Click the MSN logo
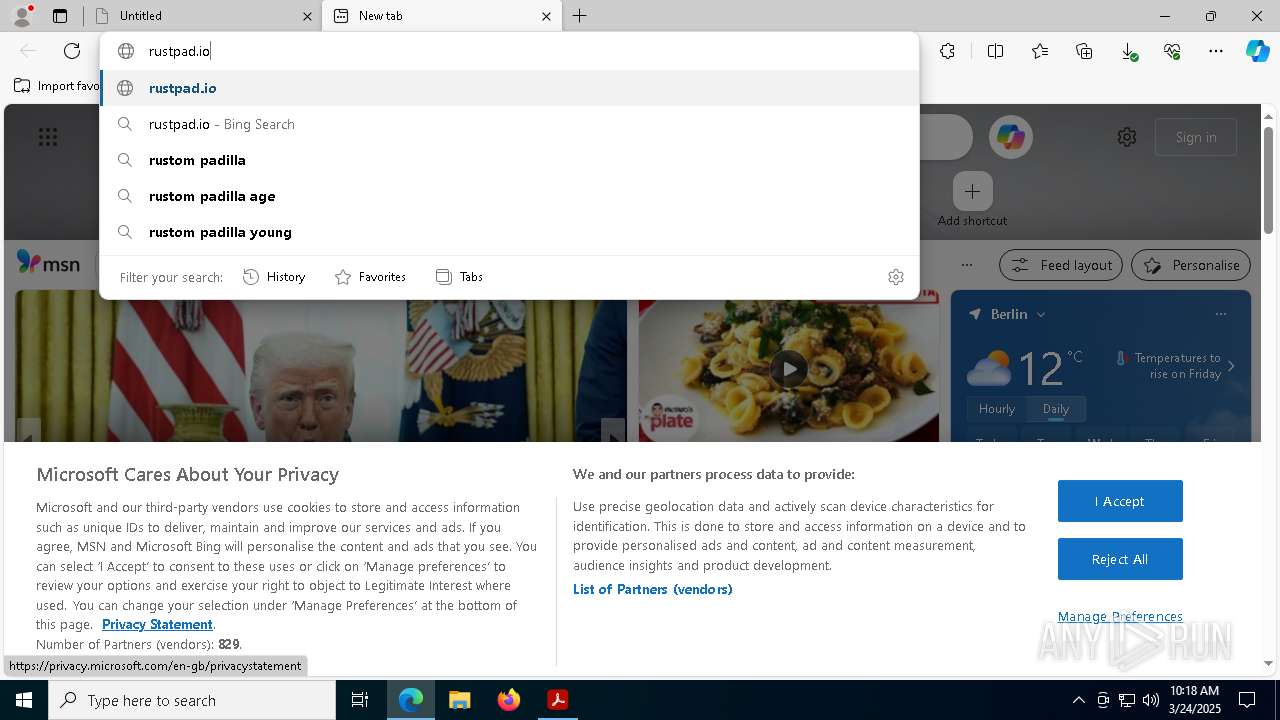Image resolution: width=1280 pixels, height=720 pixels. coord(48,263)
